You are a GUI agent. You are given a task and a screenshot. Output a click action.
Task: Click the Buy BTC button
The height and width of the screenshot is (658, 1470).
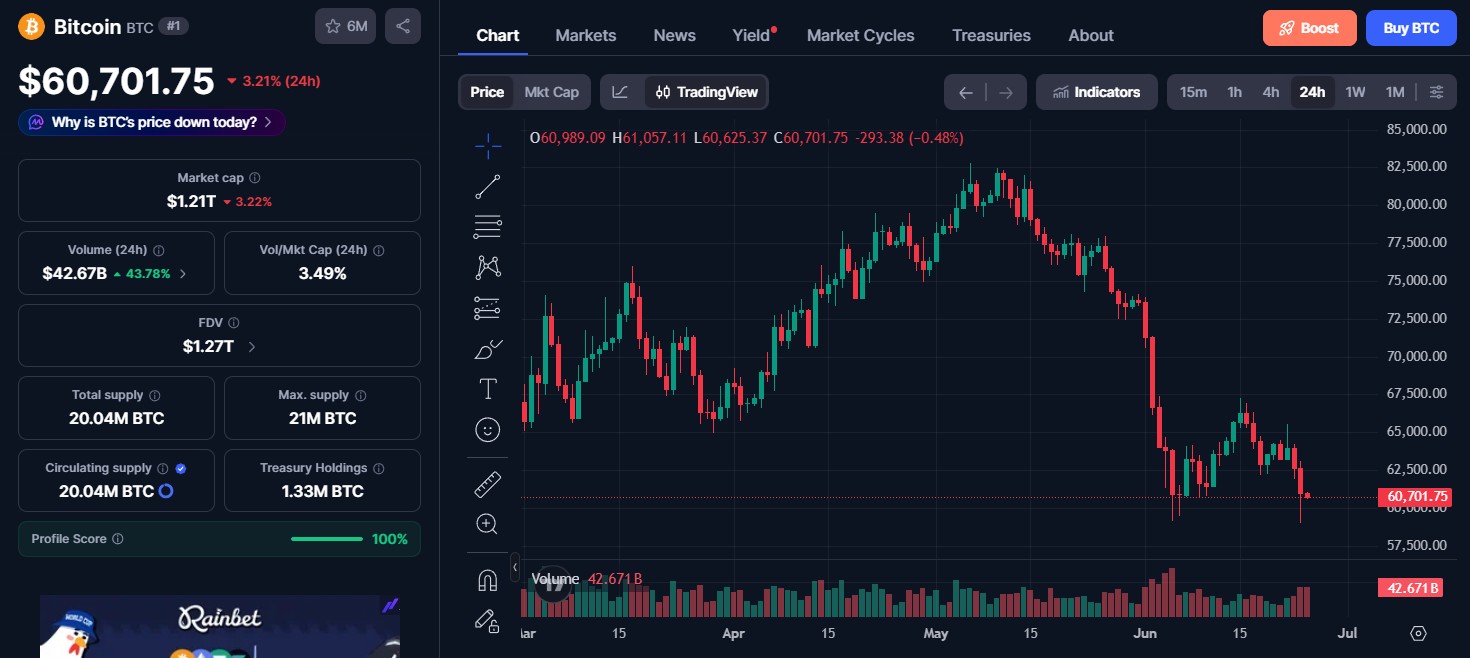(x=1411, y=28)
